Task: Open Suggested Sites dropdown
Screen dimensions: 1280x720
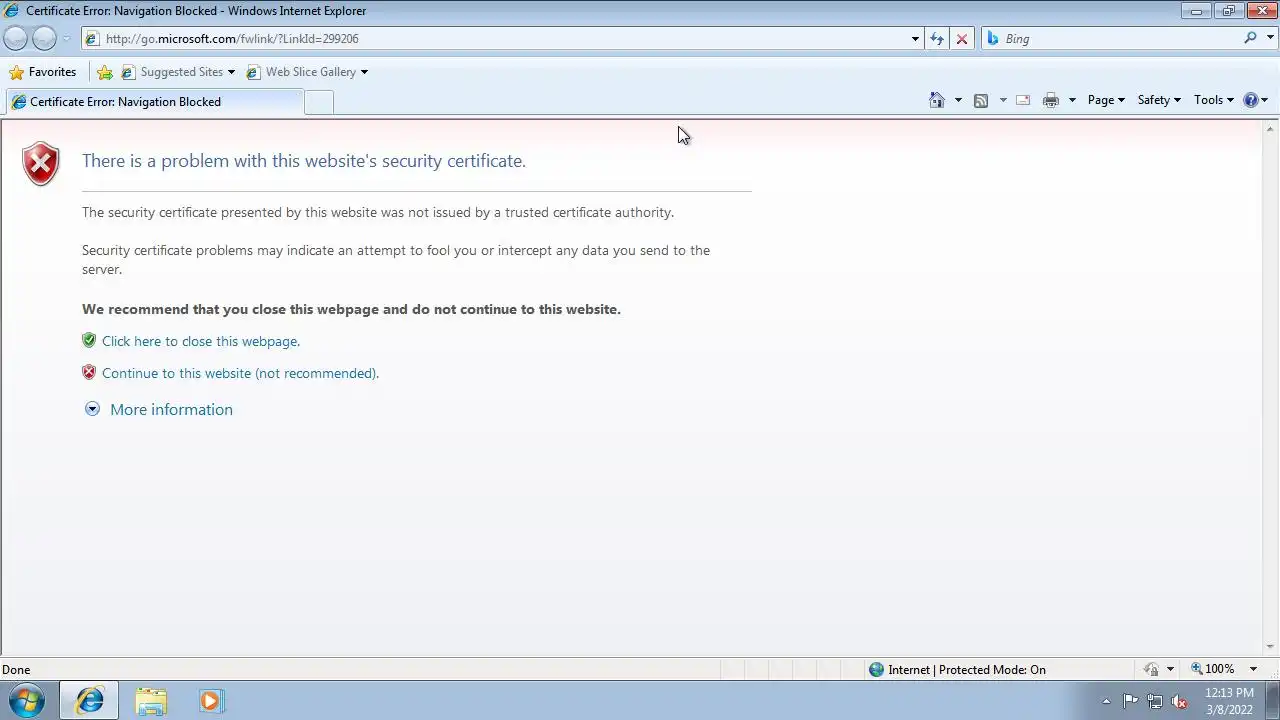Action: pyautogui.click(x=178, y=72)
